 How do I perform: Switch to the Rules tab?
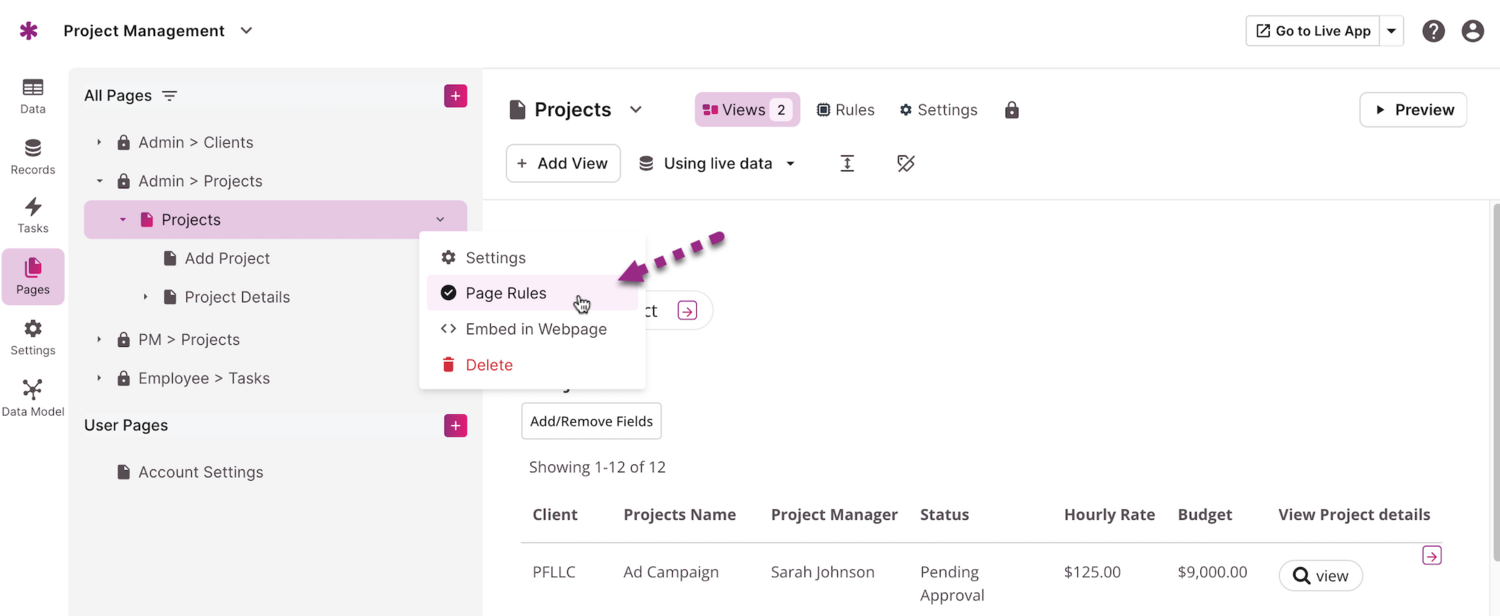click(845, 110)
